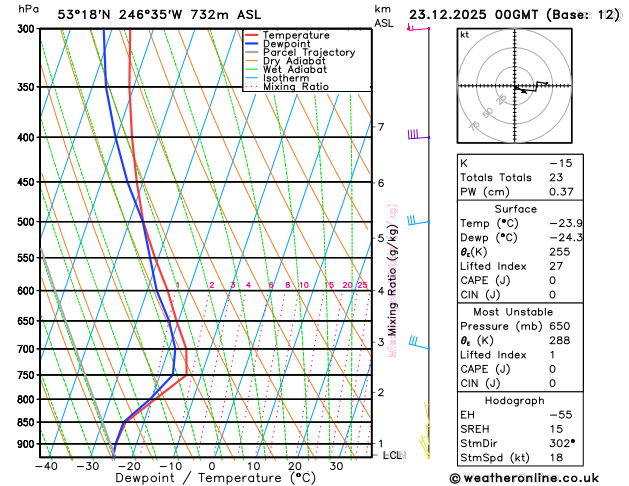Select the Most Unstable θe value '288'
Image resolution: width=629 pixels, height=486 pixels.
pos(560,340)
